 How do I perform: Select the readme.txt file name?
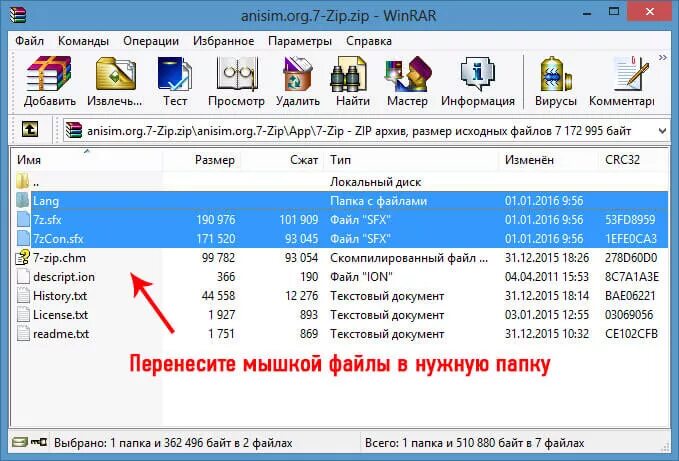point(61,334)
